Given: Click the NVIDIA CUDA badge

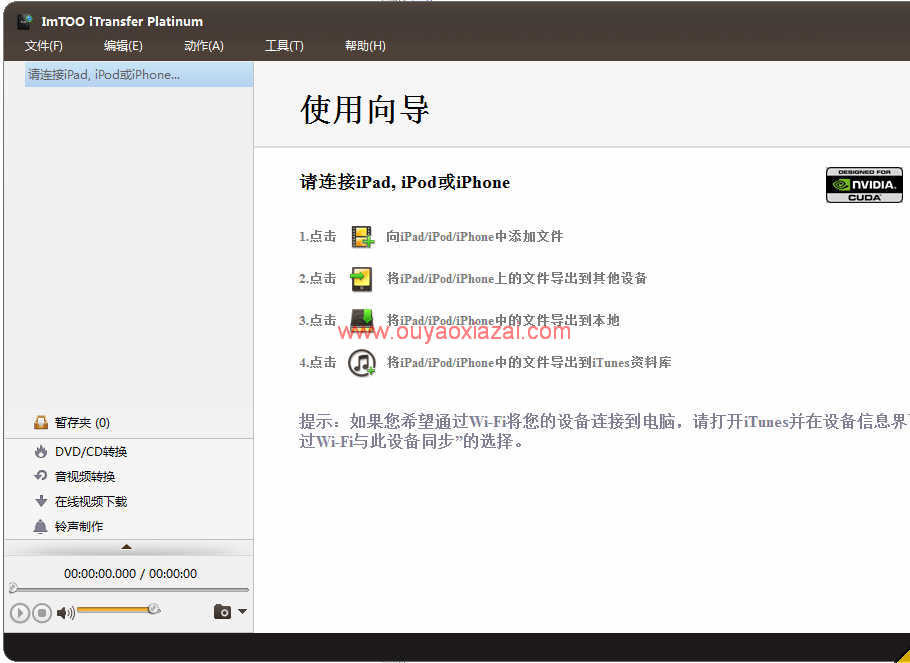Looking at the screenshot, I should click(864, 185).
